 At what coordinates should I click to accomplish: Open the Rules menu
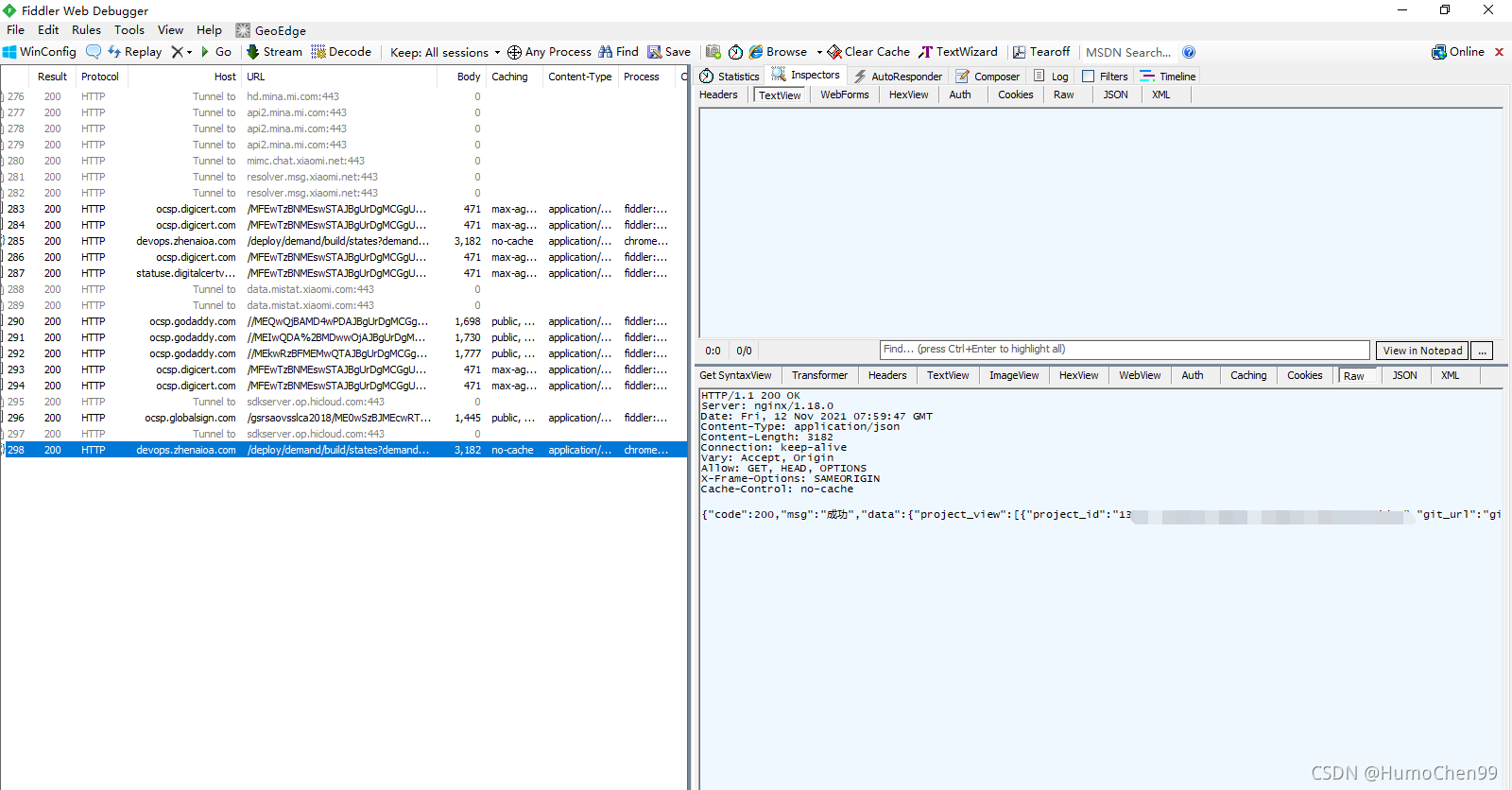[86, 30]
